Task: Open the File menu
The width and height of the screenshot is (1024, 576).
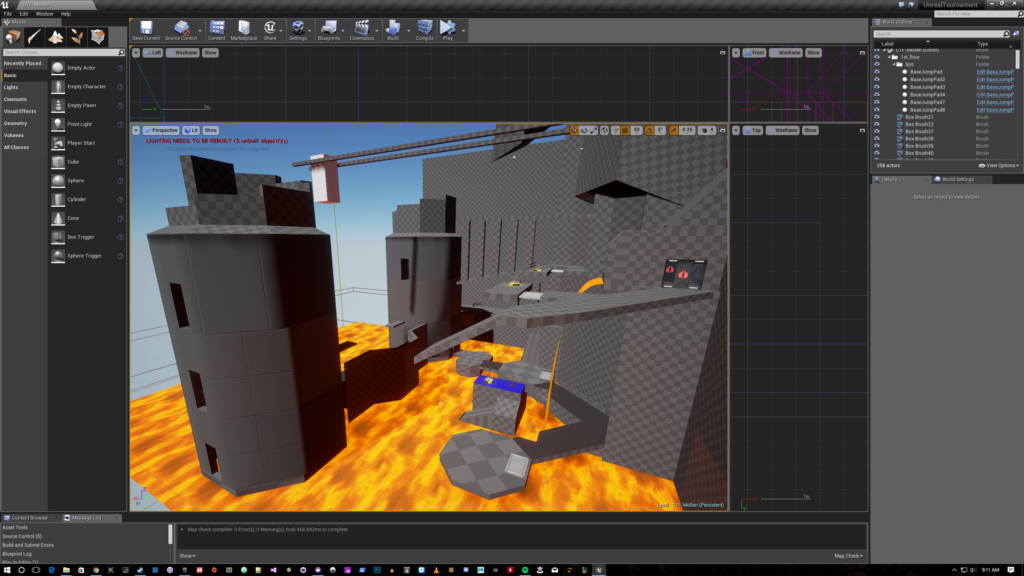Action: pyautogui.click(x=8, y=14)
